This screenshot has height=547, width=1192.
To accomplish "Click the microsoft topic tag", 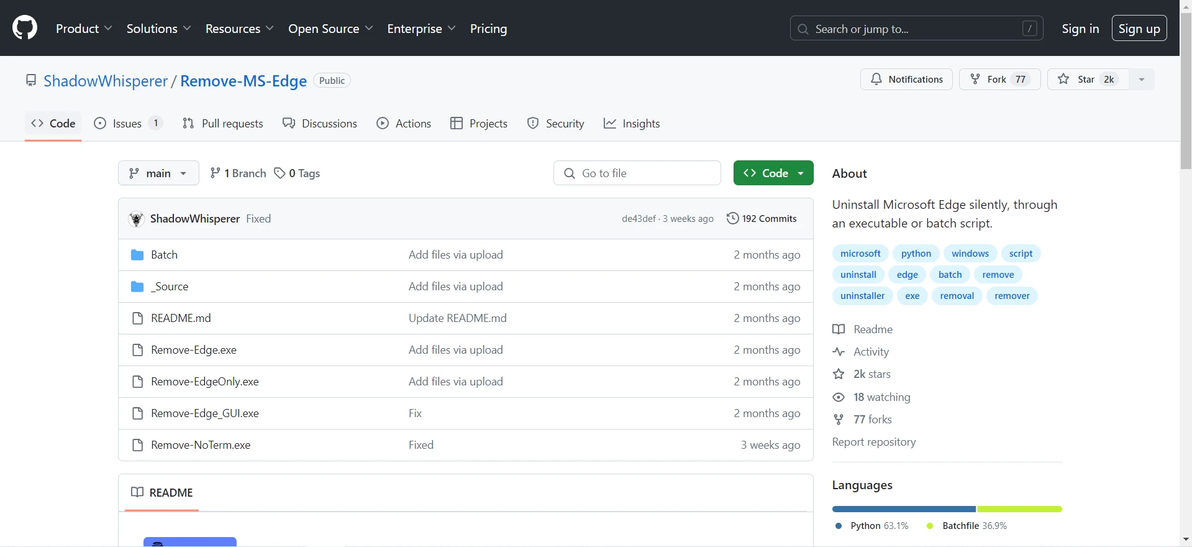I will (x=860, y=254).
